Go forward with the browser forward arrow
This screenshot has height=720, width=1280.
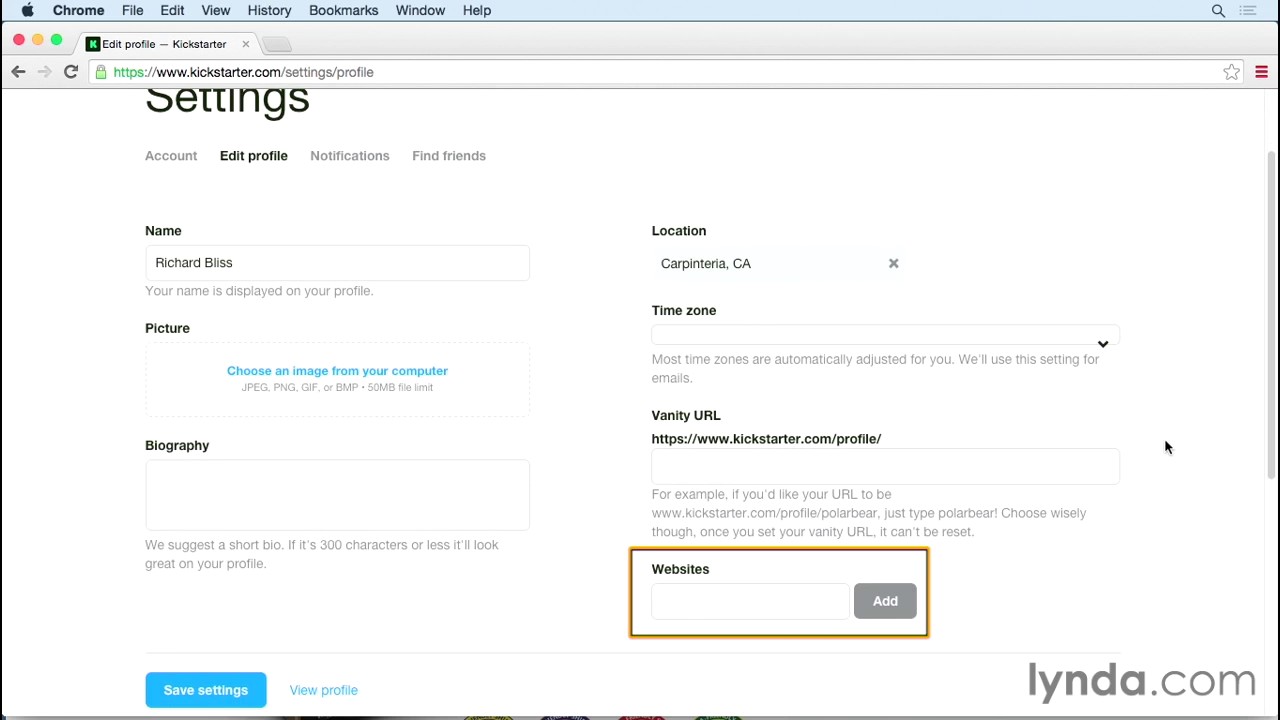(44, 72)
